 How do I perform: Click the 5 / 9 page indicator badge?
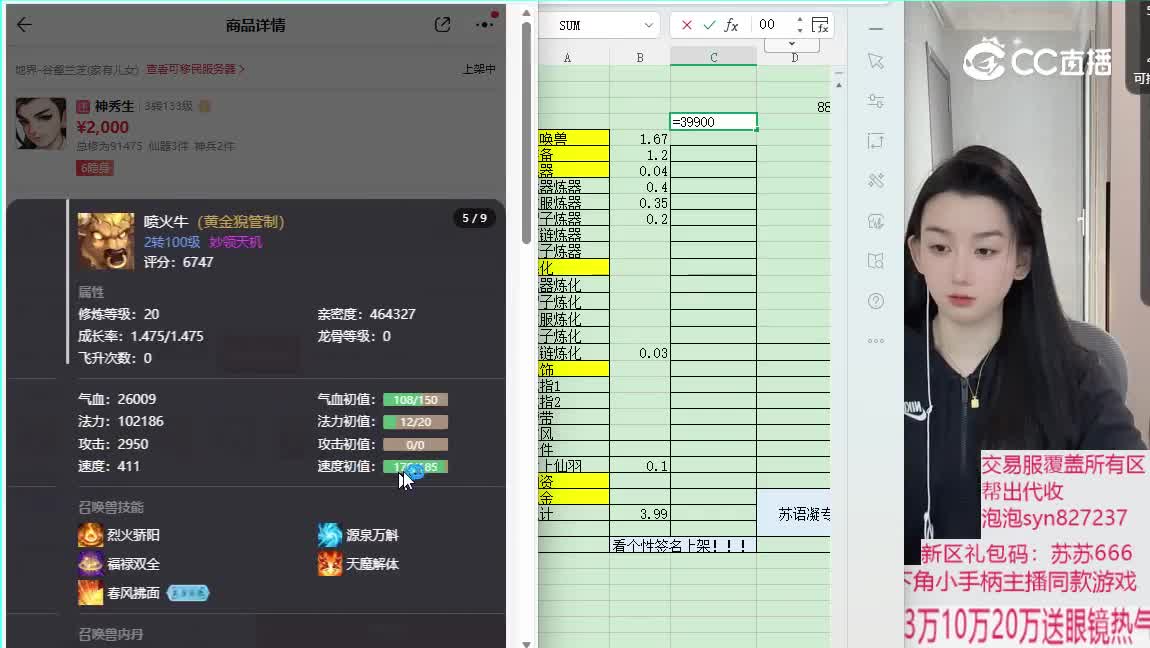473,218
